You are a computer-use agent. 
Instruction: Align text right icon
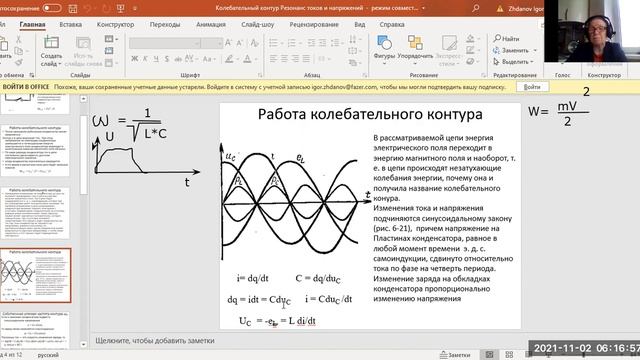[295, 59]
